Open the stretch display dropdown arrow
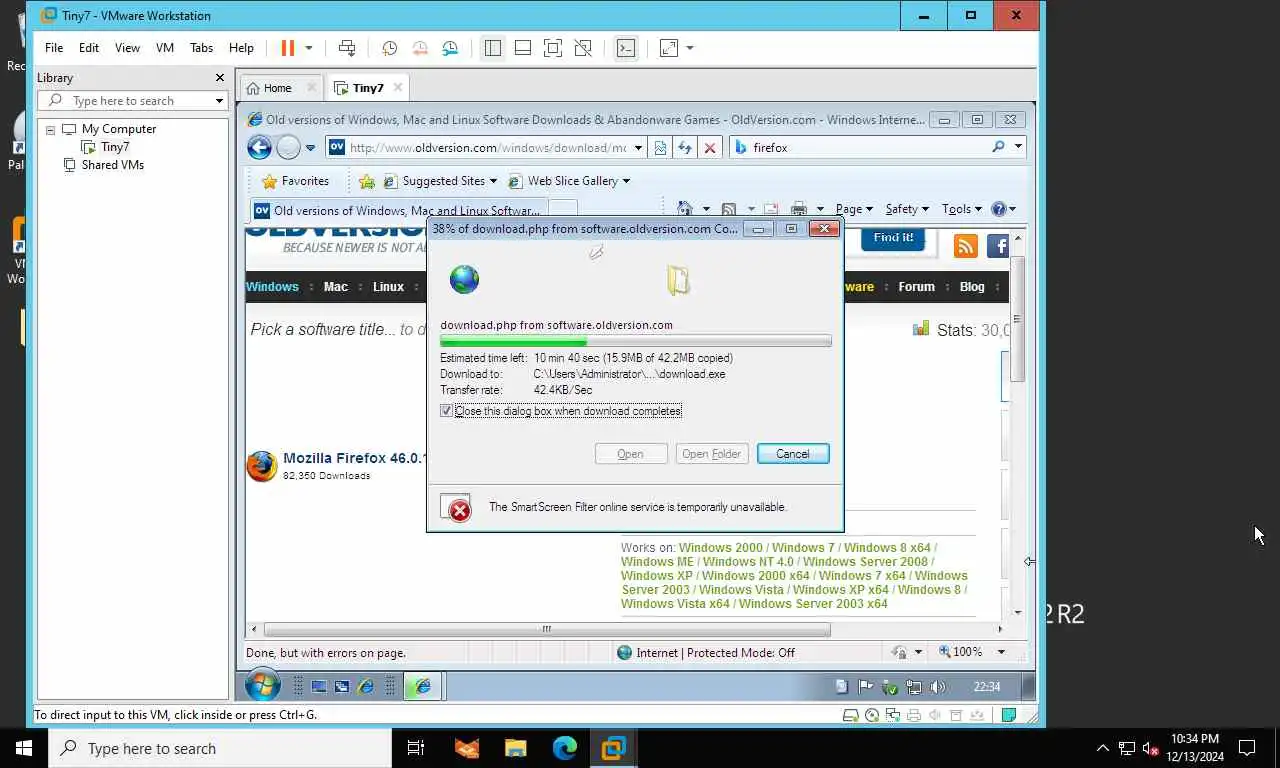Image resolution: width=1280 pixels, height=768 pixels. 690,48
